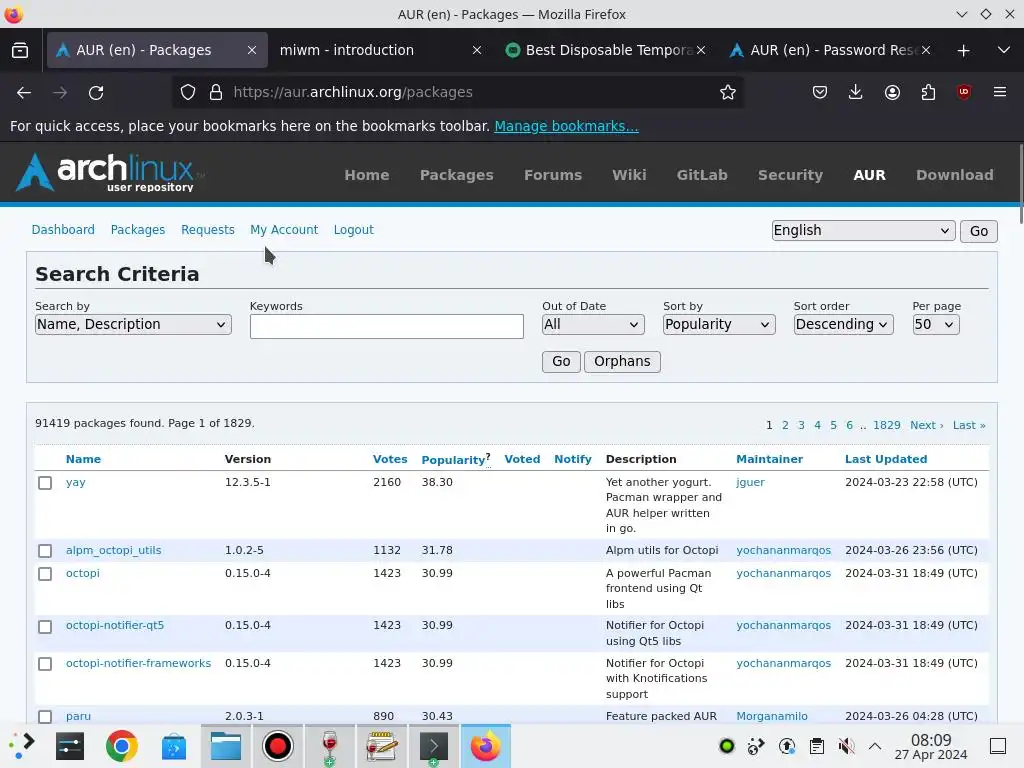1024x768 pixels.
Task: Go to the Next results page
Action: point(926,425)
